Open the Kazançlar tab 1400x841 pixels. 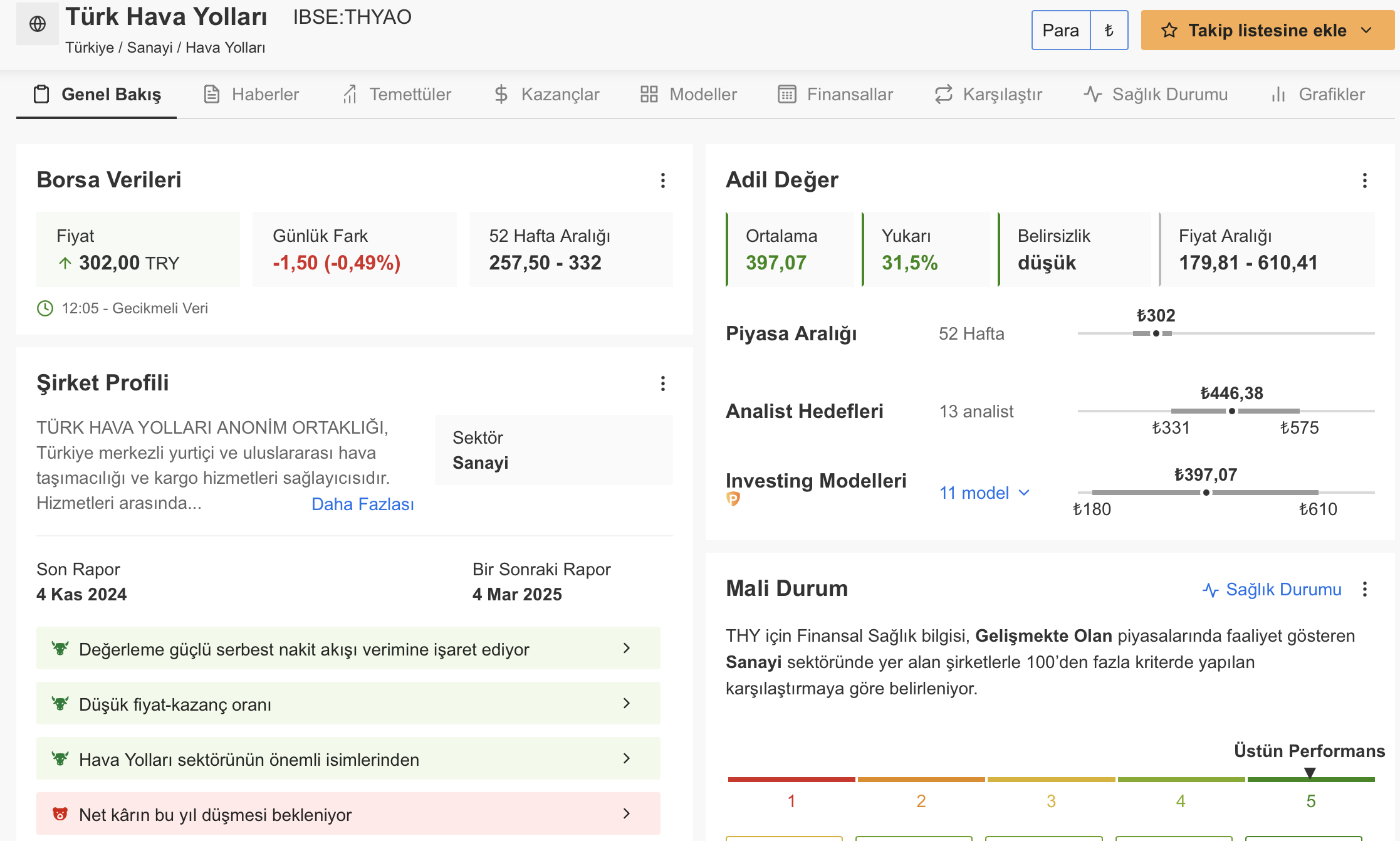(546, 94)
